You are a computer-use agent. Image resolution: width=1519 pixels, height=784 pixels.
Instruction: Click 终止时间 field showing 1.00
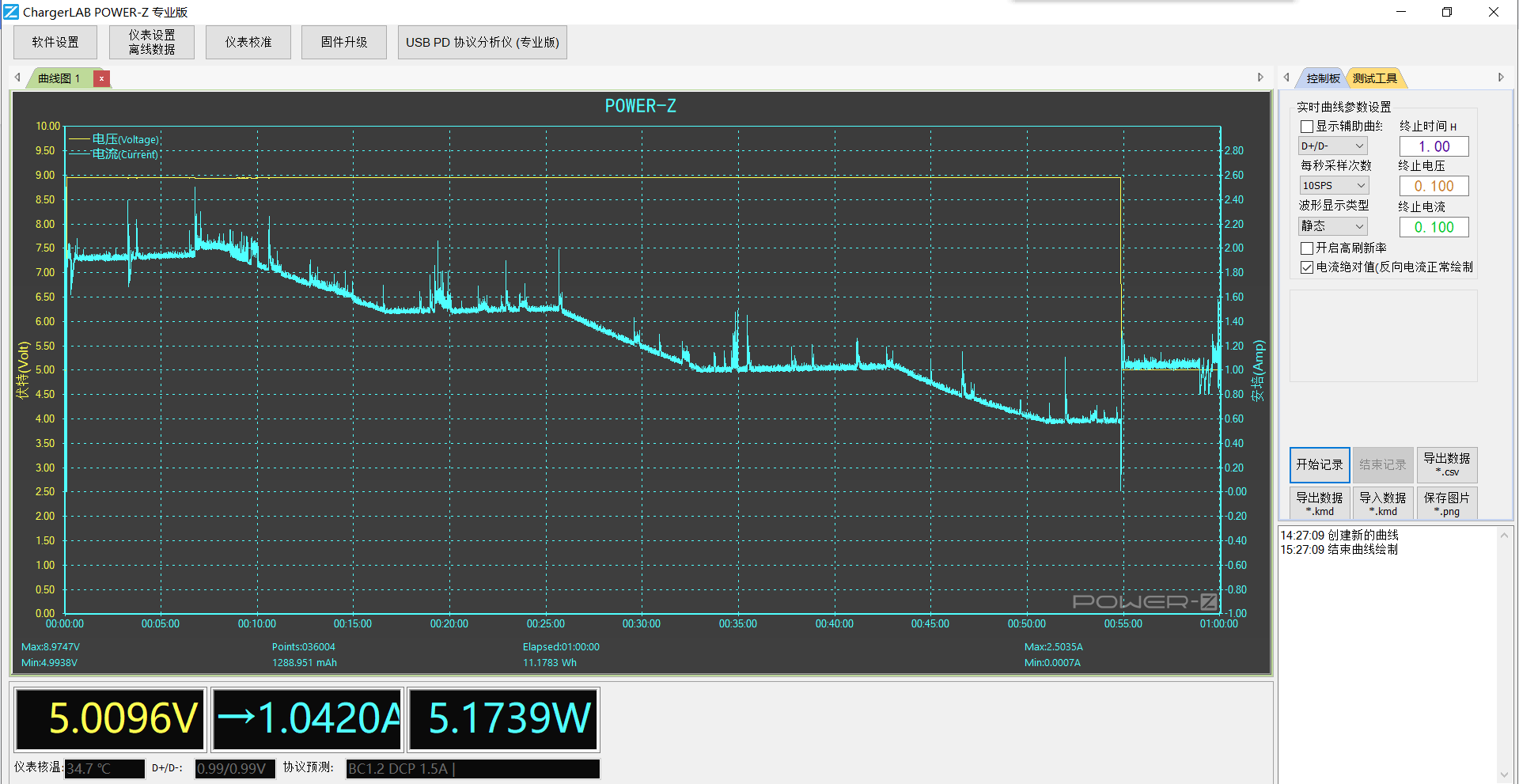1434,146
